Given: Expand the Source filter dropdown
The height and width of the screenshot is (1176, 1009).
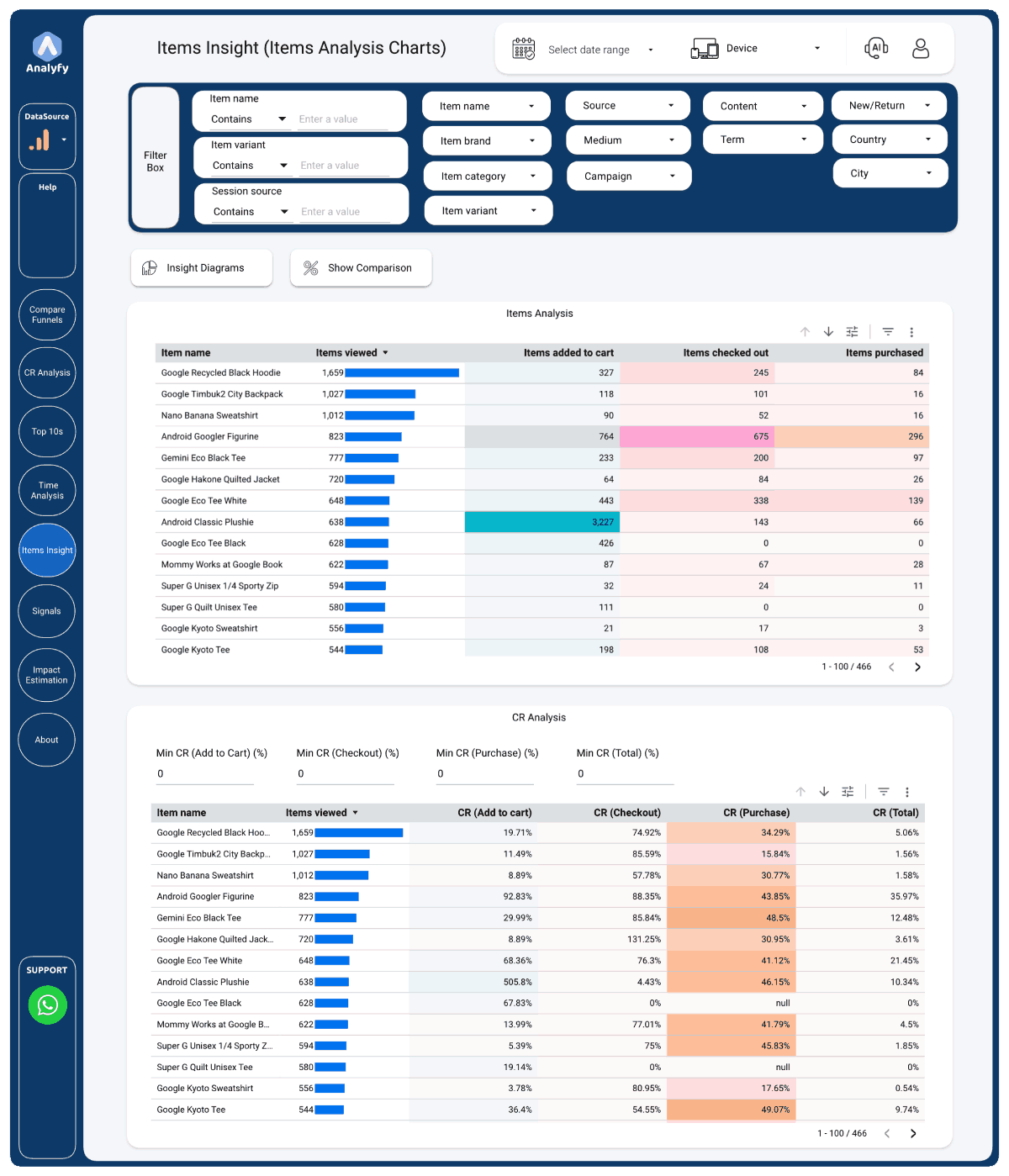Looking at the screenshot, I should point(628,106).
